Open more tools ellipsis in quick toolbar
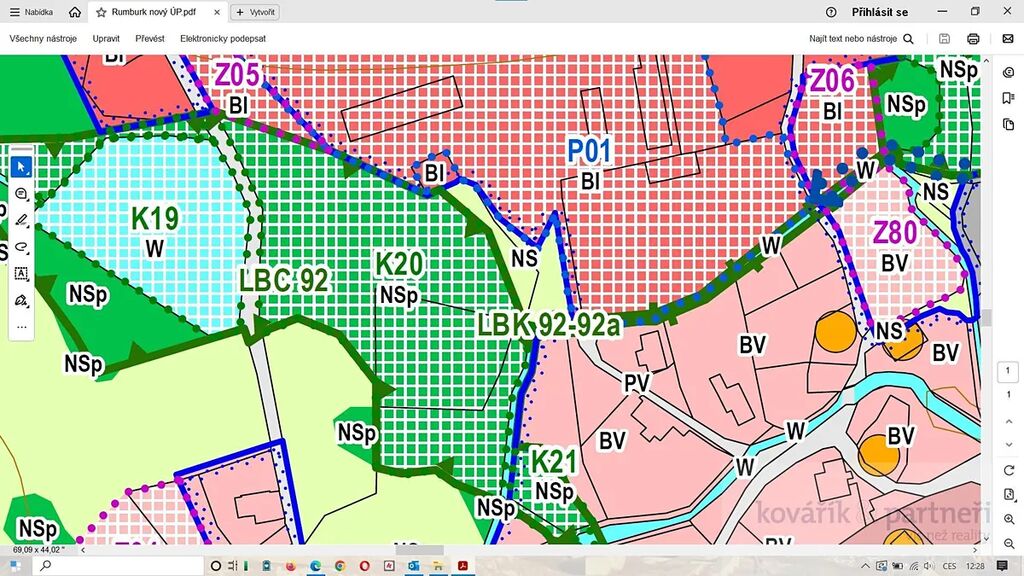 [x=21, y=327]
